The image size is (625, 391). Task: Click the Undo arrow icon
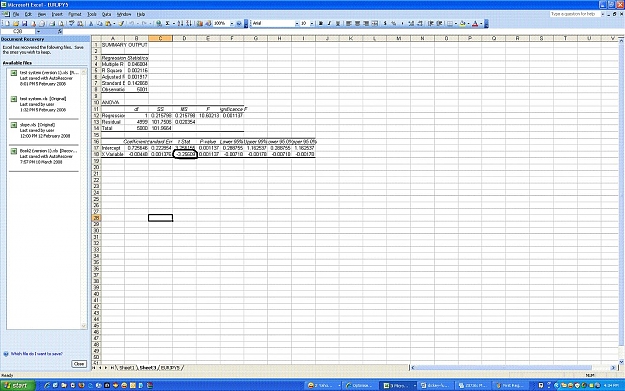coord(131,24)
